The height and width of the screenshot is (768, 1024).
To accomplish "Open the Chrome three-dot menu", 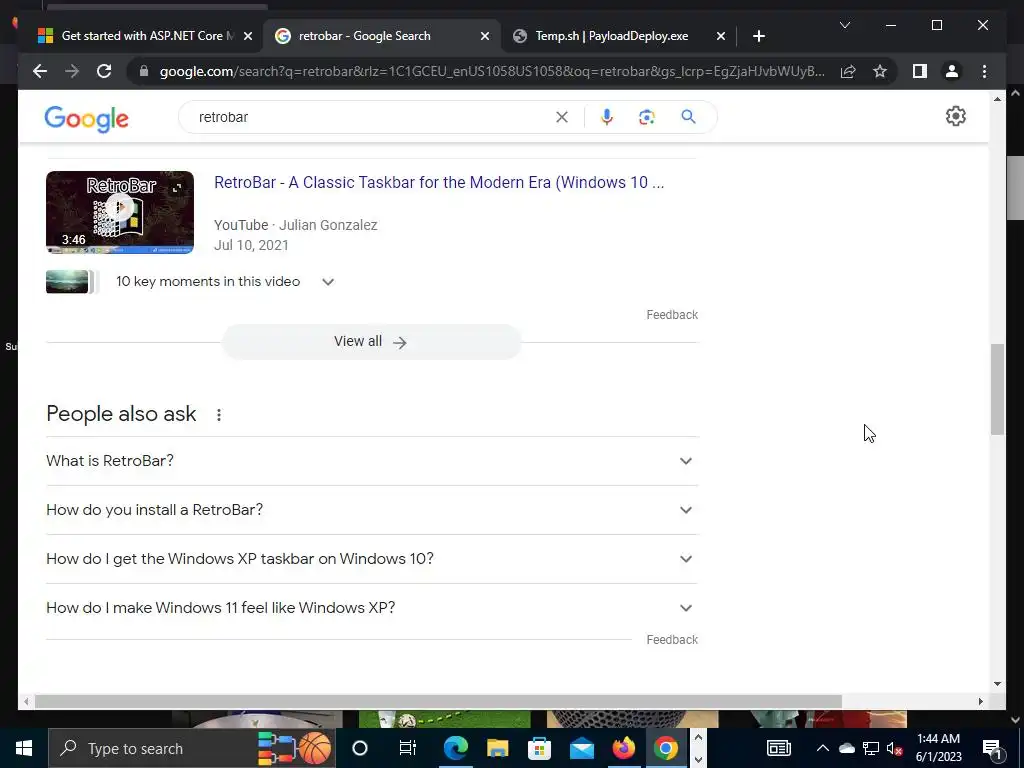I will (x=984, y=71).
